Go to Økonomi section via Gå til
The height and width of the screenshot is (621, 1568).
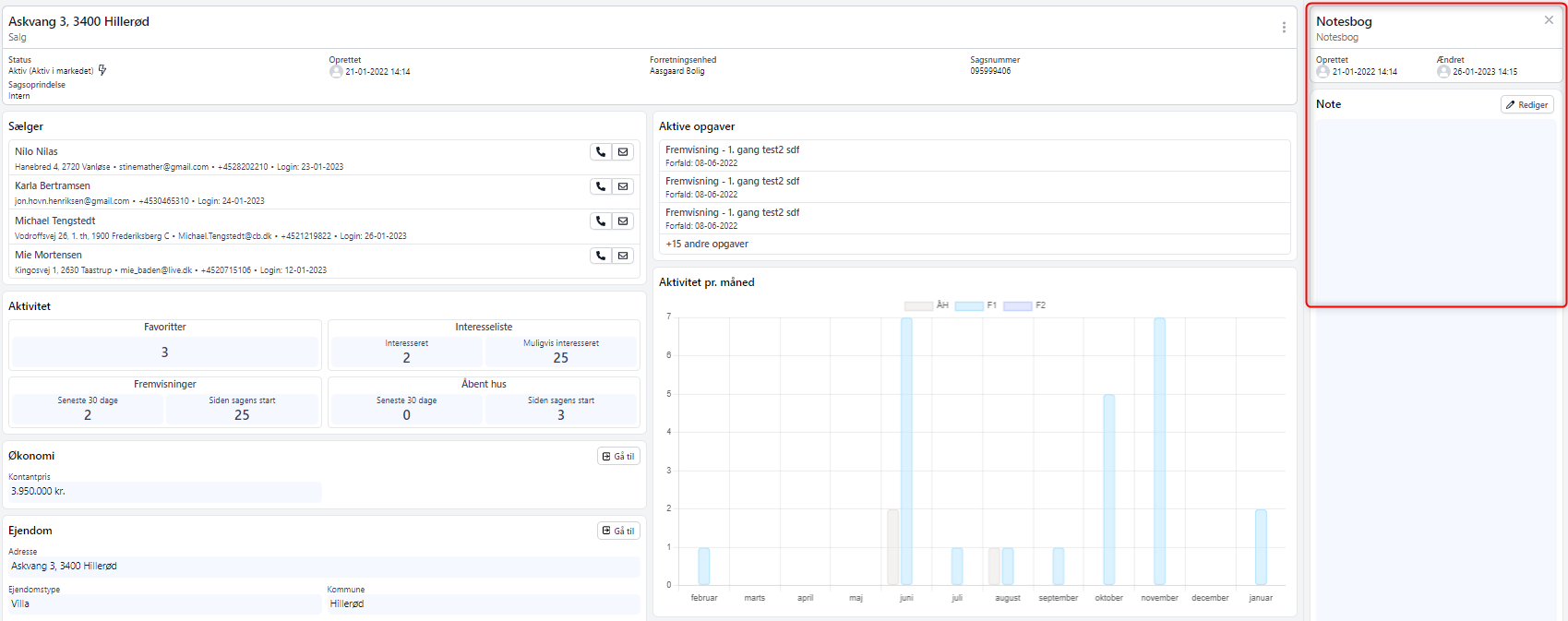coord(618,456)
